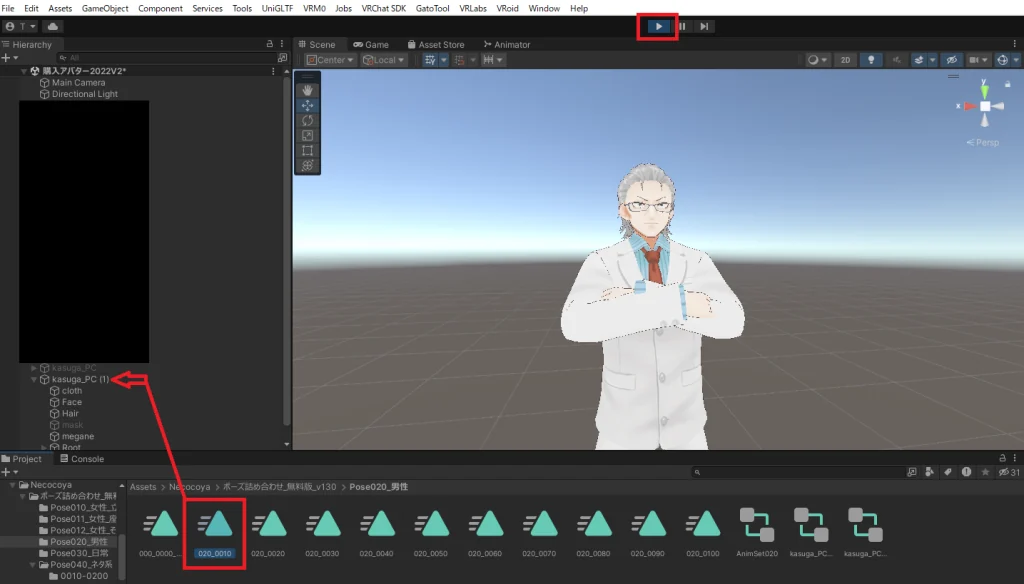Viewport: 1024px width, 584px height.
Task: Open the Hierarchy add (+) dropdown
Action: click(x=9, y=57)
